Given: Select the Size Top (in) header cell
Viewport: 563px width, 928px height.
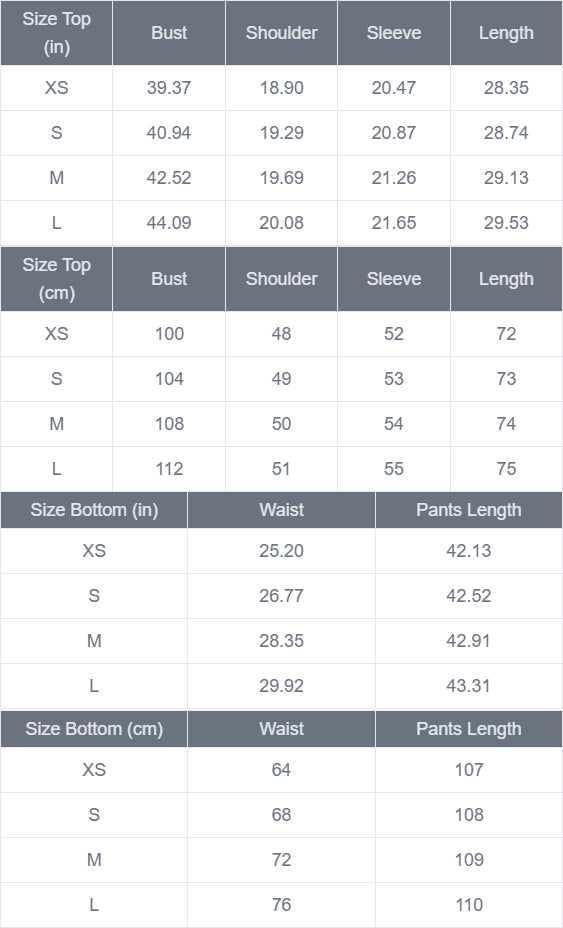Looking at the screenshot, I should point(56,33).
